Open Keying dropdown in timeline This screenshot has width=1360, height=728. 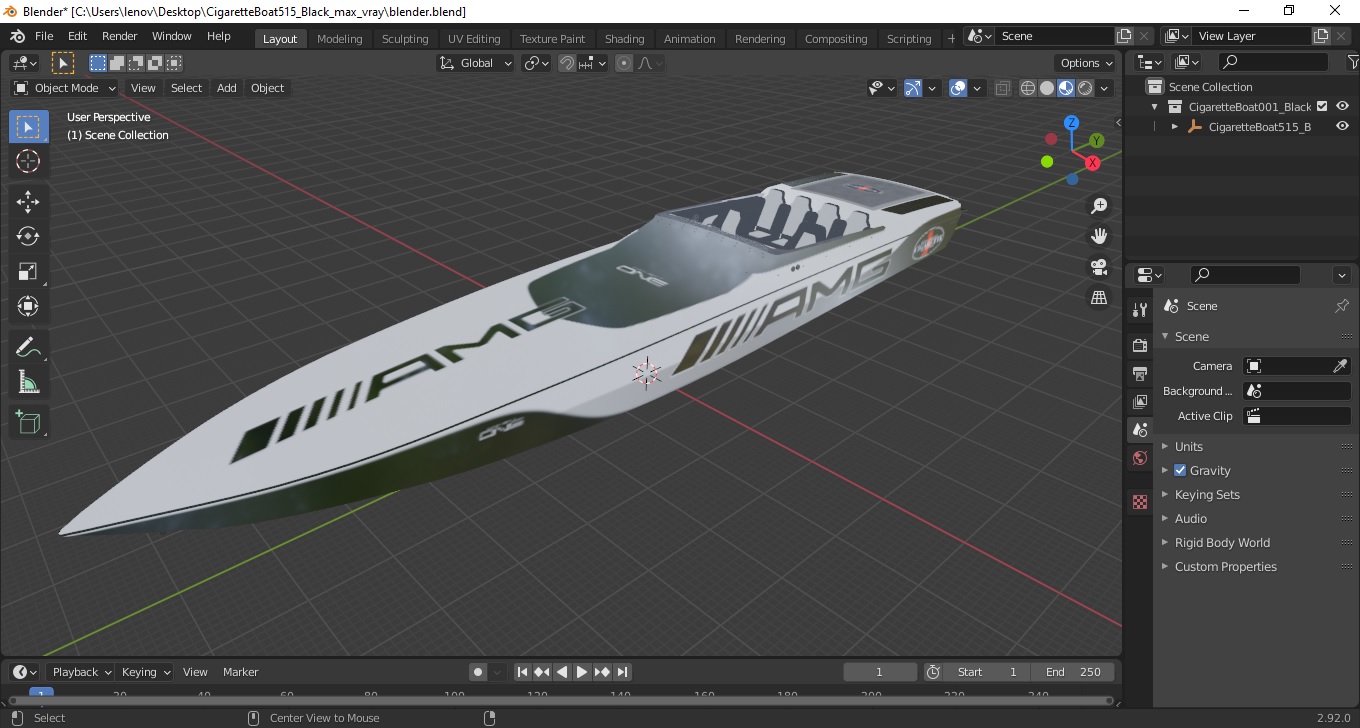[145, 672]
